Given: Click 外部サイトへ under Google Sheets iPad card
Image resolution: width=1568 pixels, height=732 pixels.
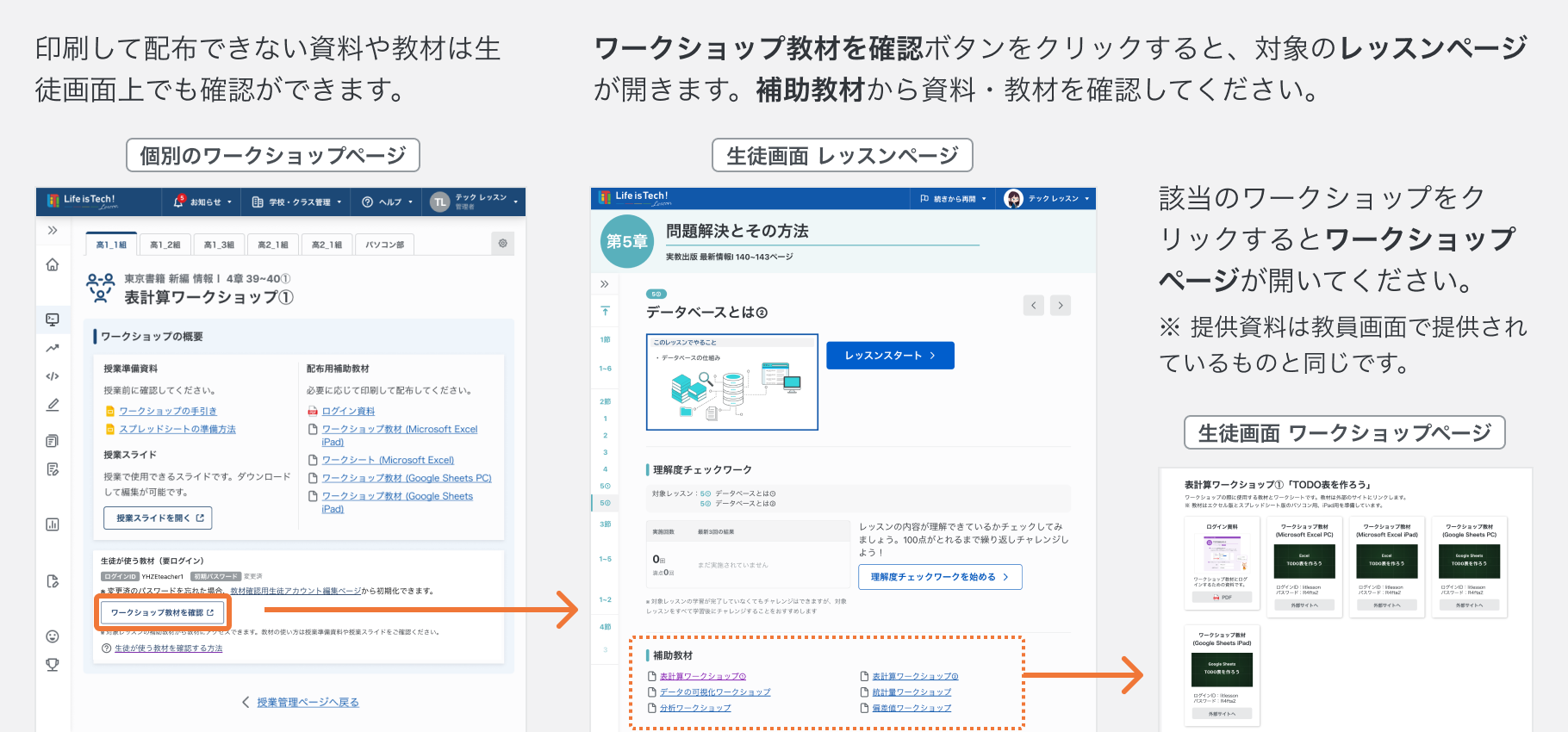Looking at the screenshot, I should click(1222, 714).
